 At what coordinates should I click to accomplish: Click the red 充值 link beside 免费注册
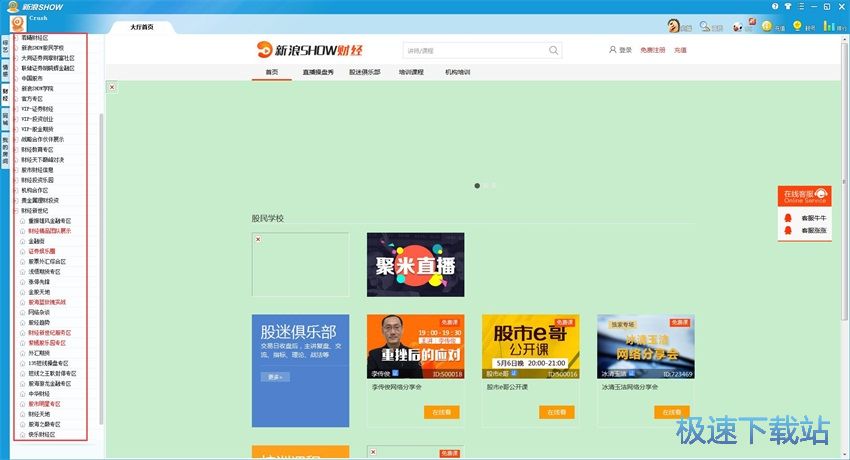point(680,50)
